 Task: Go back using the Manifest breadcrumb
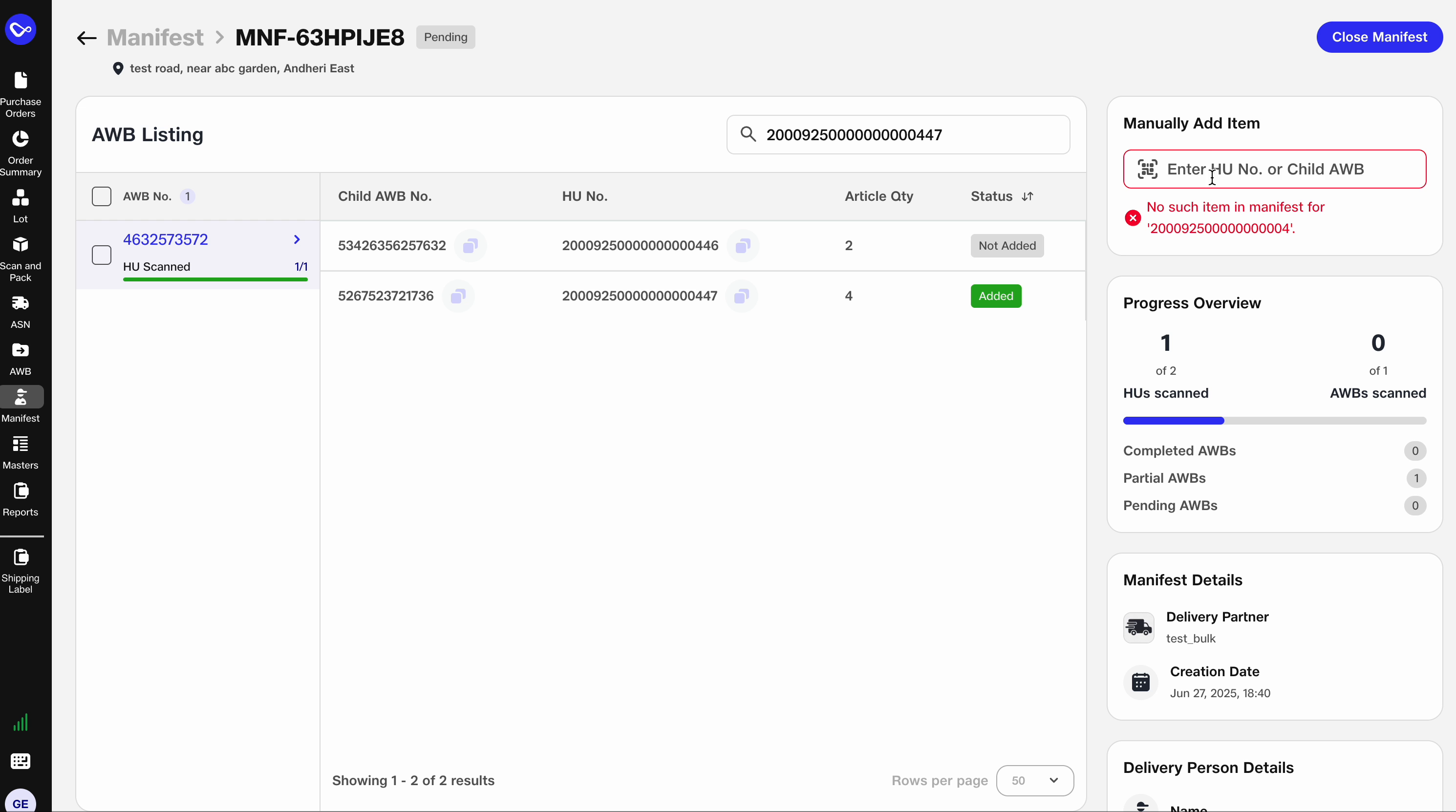[155, 37]
